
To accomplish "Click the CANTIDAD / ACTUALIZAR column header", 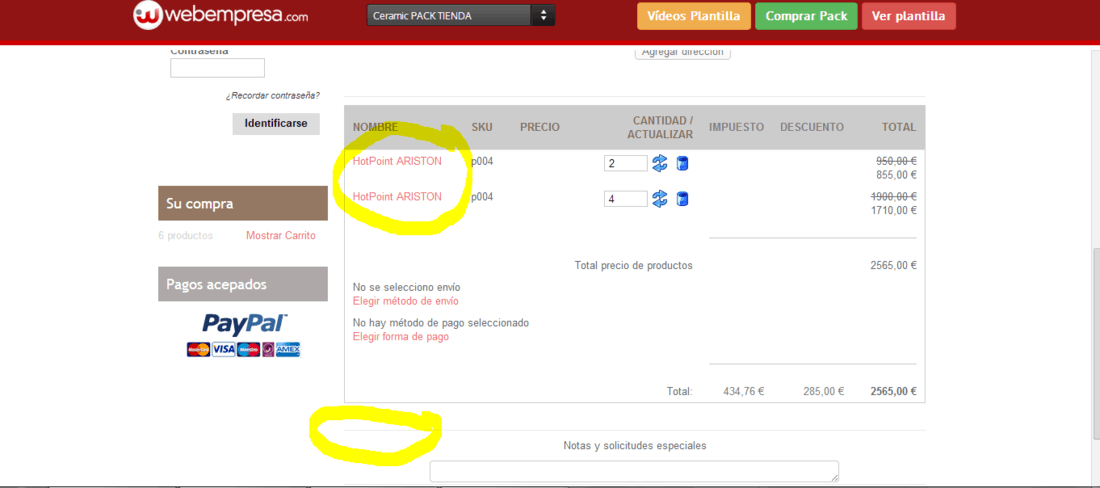I will [x=660, y=127].
